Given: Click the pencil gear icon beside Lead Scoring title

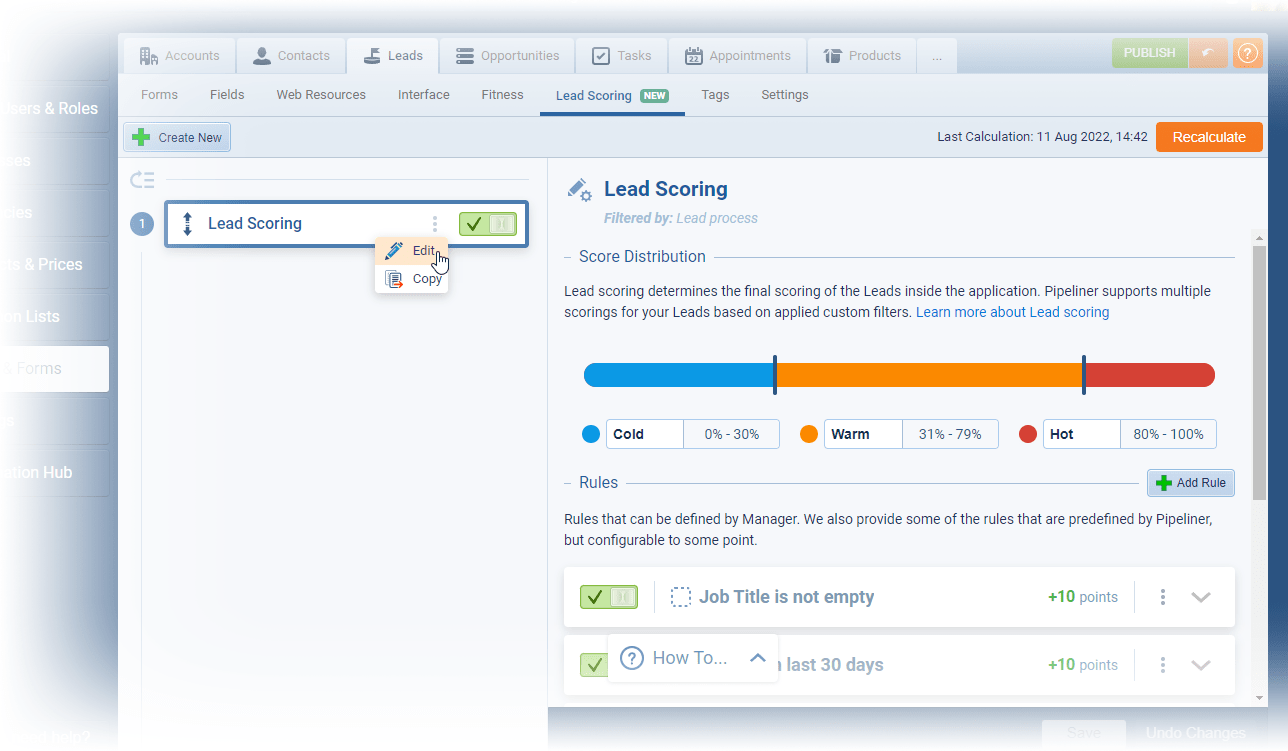Looking at the screenshot, I should click(579, 189).
